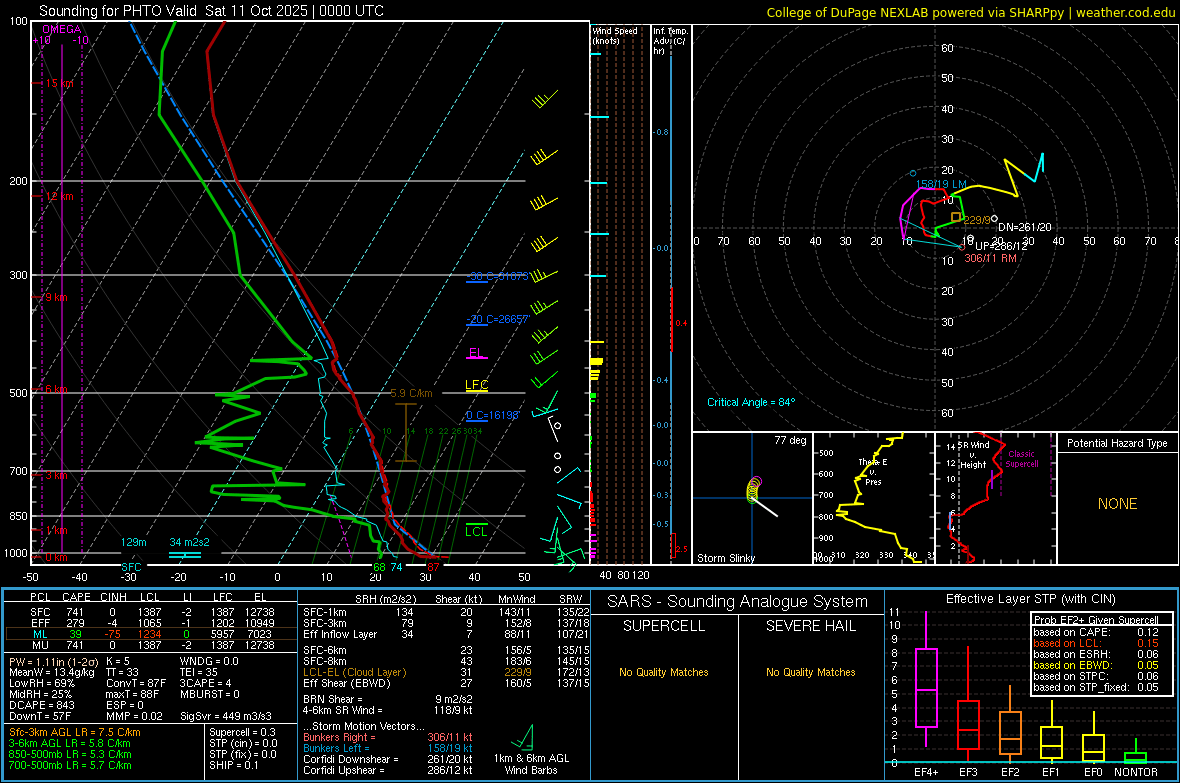Screen dimensions: 1180x783
Task: Select the EFF parcel row in table
Action: 150,623
